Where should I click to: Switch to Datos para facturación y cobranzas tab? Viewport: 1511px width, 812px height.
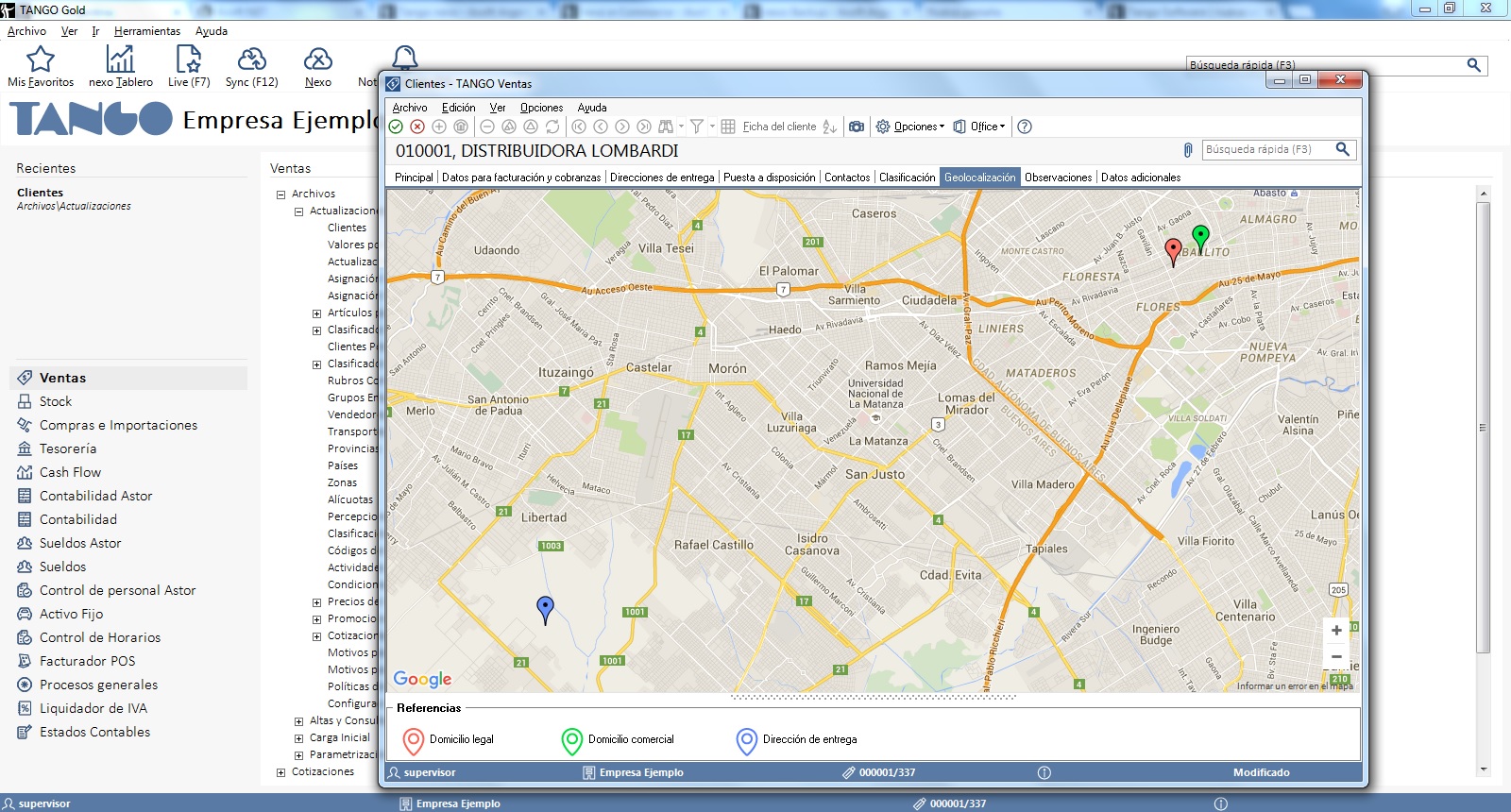(x=521, y=178)
